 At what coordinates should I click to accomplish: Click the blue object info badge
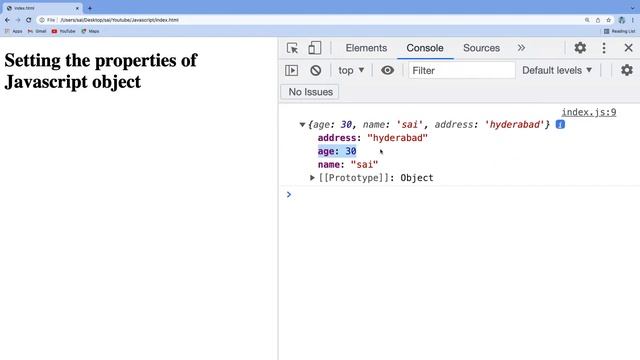coord(560,124)
